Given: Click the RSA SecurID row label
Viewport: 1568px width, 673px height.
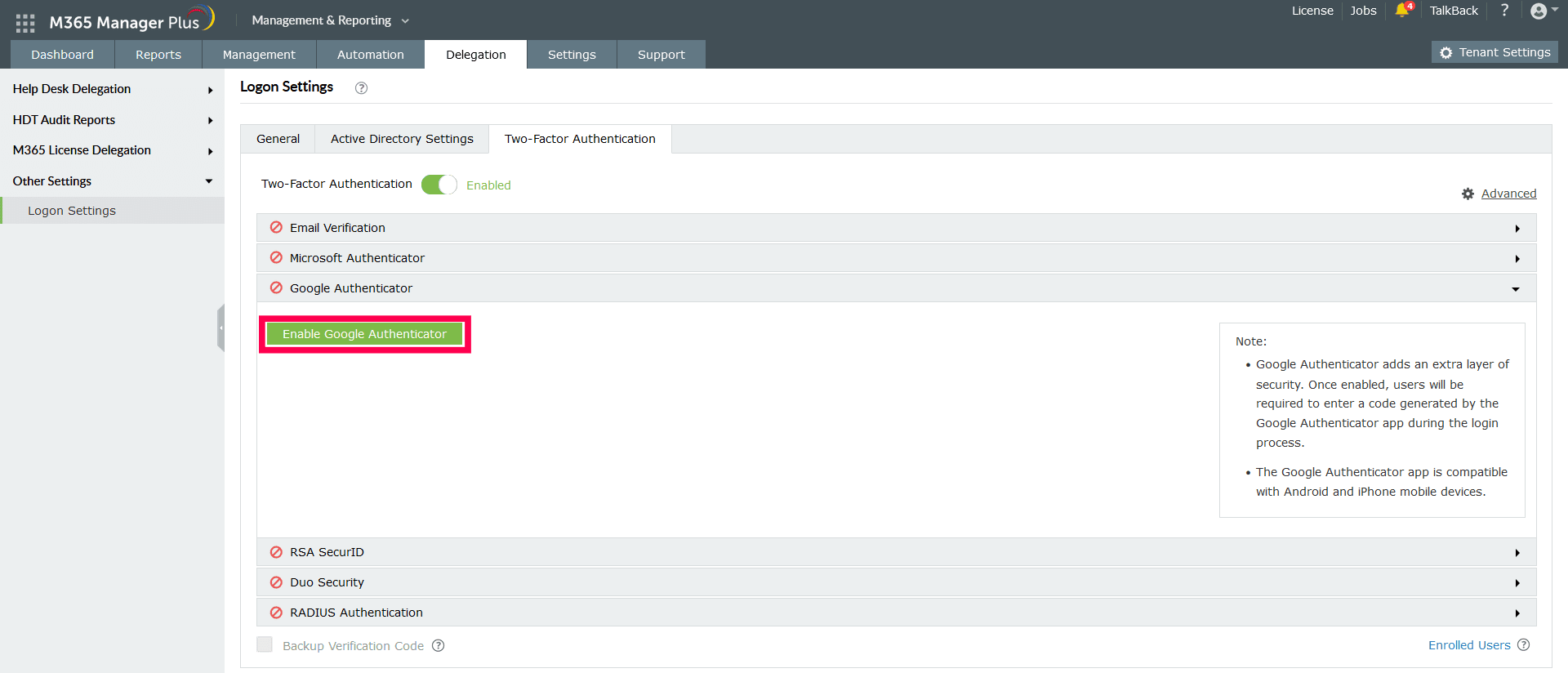Looking at the screenshot, I should 327,552.
